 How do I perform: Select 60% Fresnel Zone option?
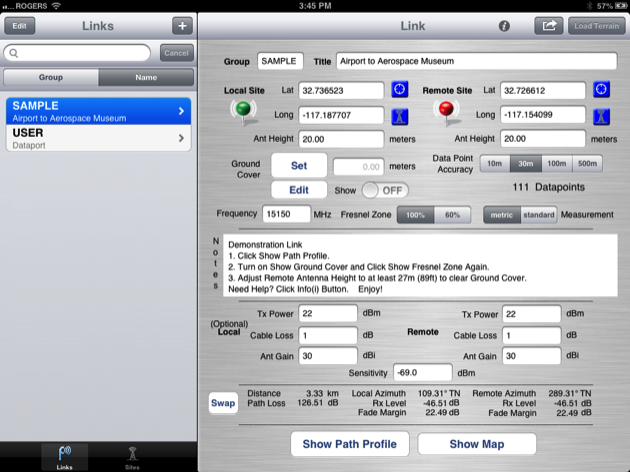pyautogui.click(x=453, y=214)
